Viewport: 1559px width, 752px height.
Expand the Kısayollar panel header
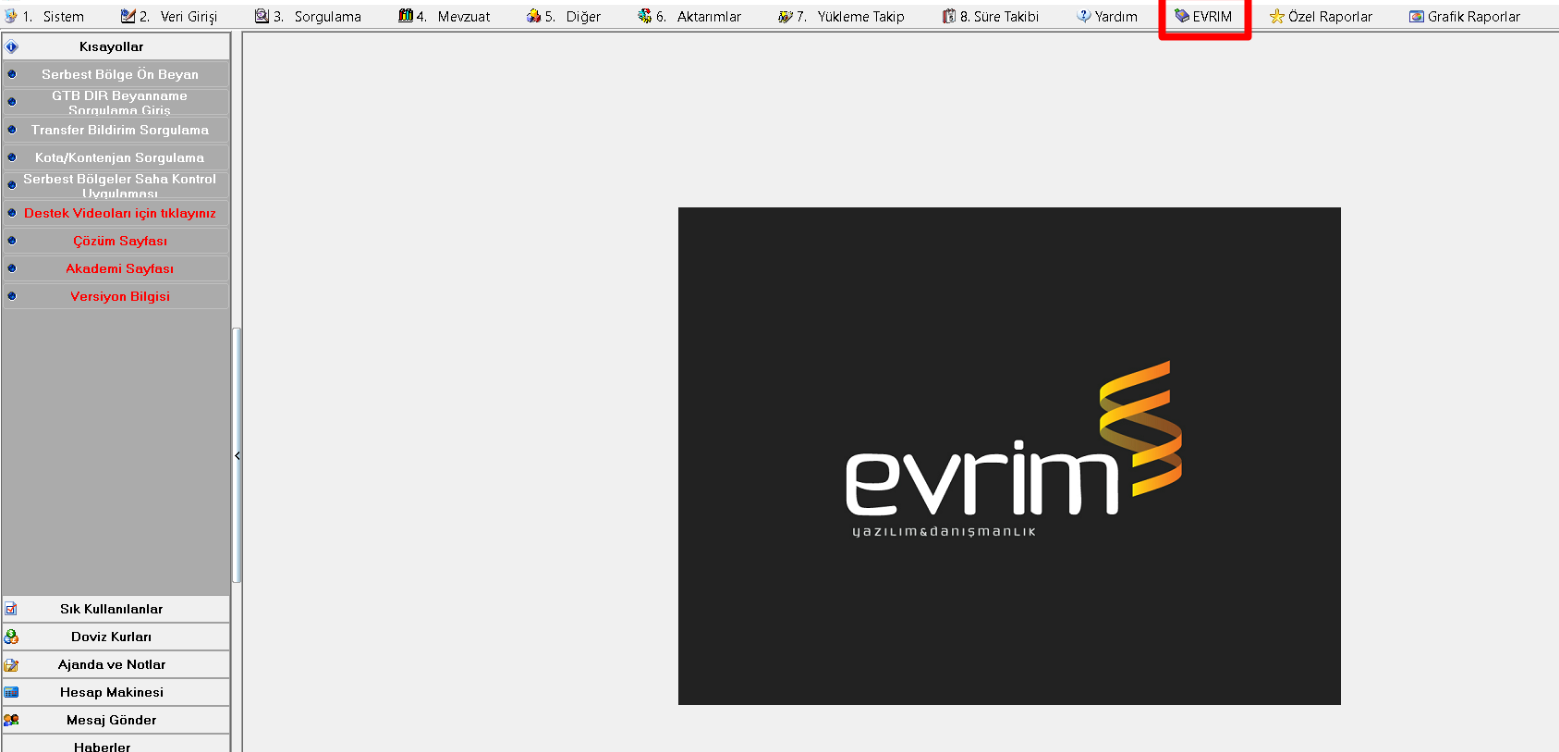116,47
